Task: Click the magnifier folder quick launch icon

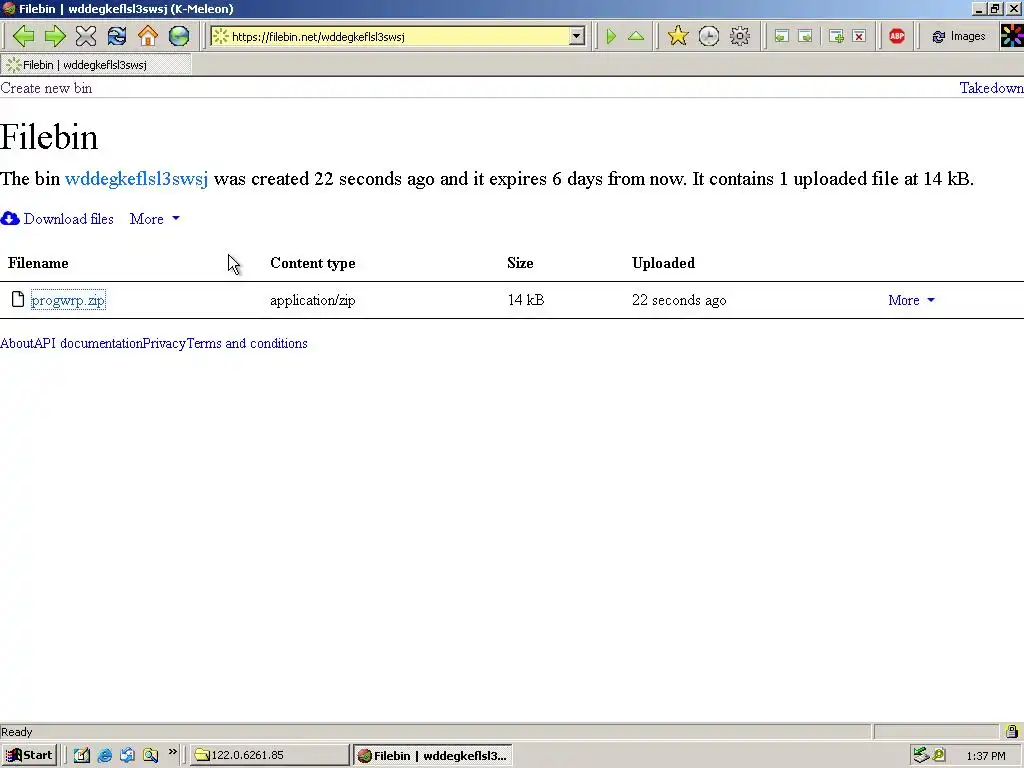Action: 150,756
